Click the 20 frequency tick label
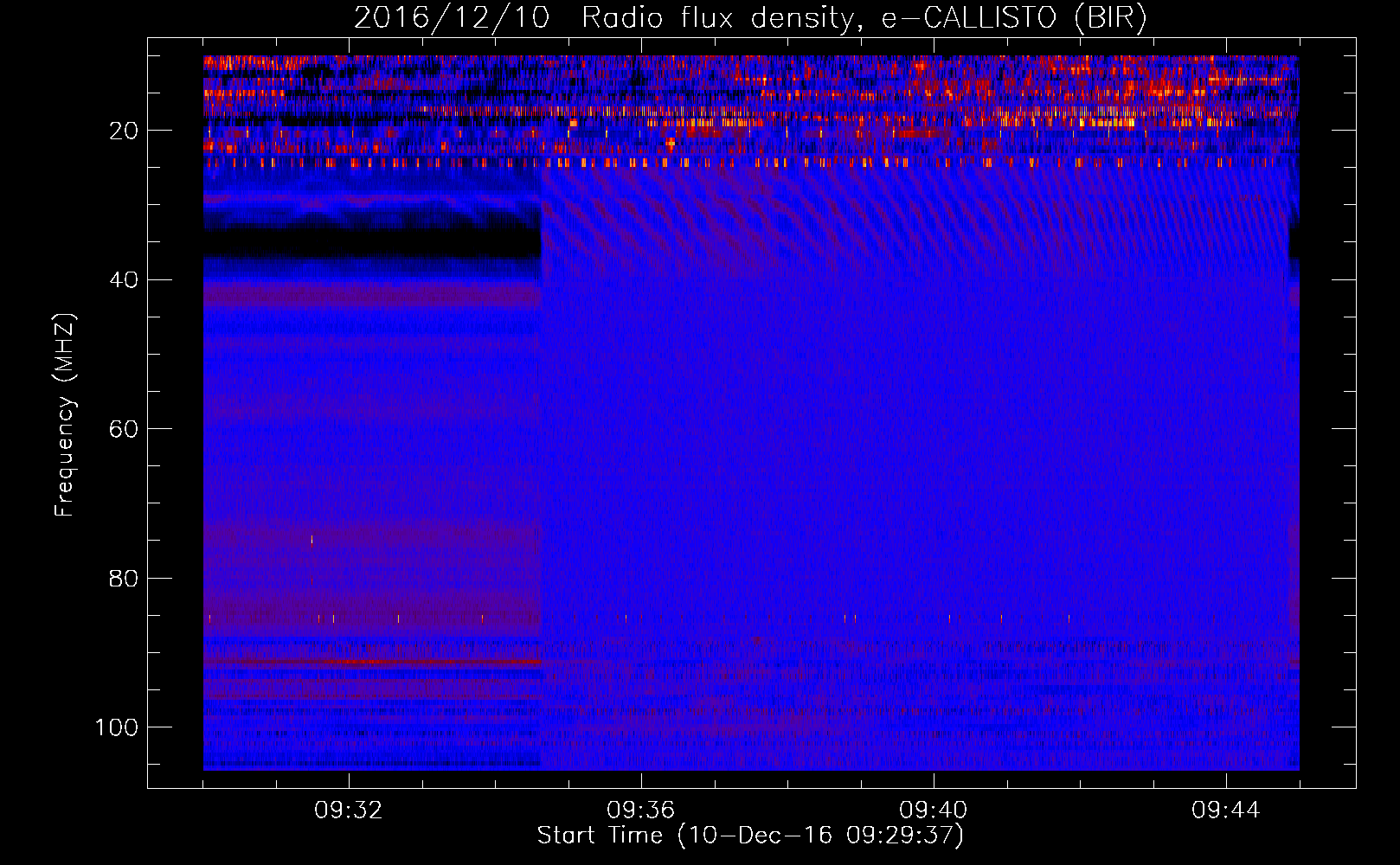The width and height of the screenshot is (1400, 865). (x=125, y=131)
